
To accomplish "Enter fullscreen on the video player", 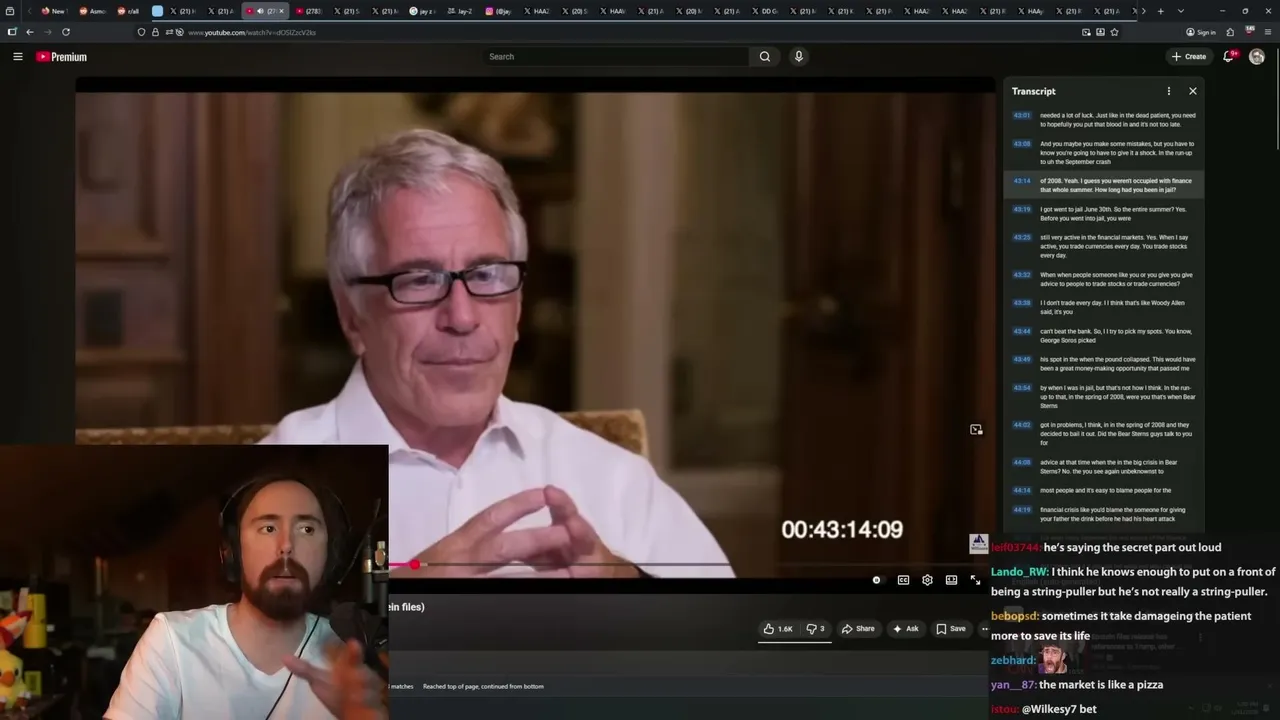I will coord(975,580).
